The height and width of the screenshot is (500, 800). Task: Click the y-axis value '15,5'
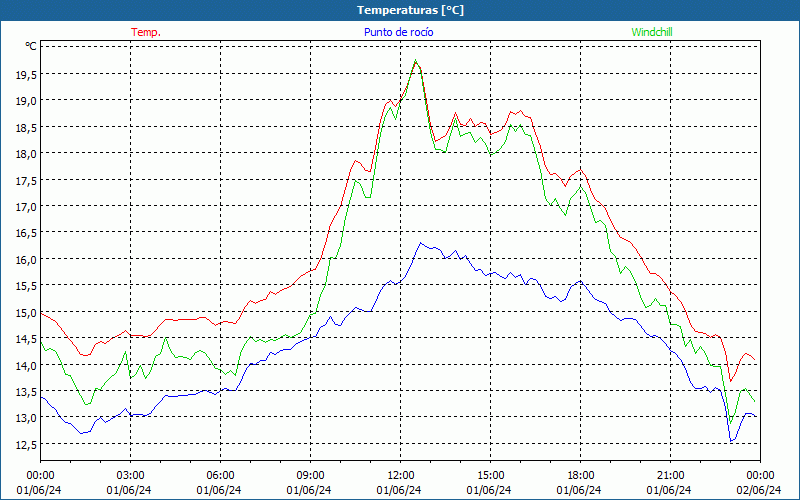26,286
